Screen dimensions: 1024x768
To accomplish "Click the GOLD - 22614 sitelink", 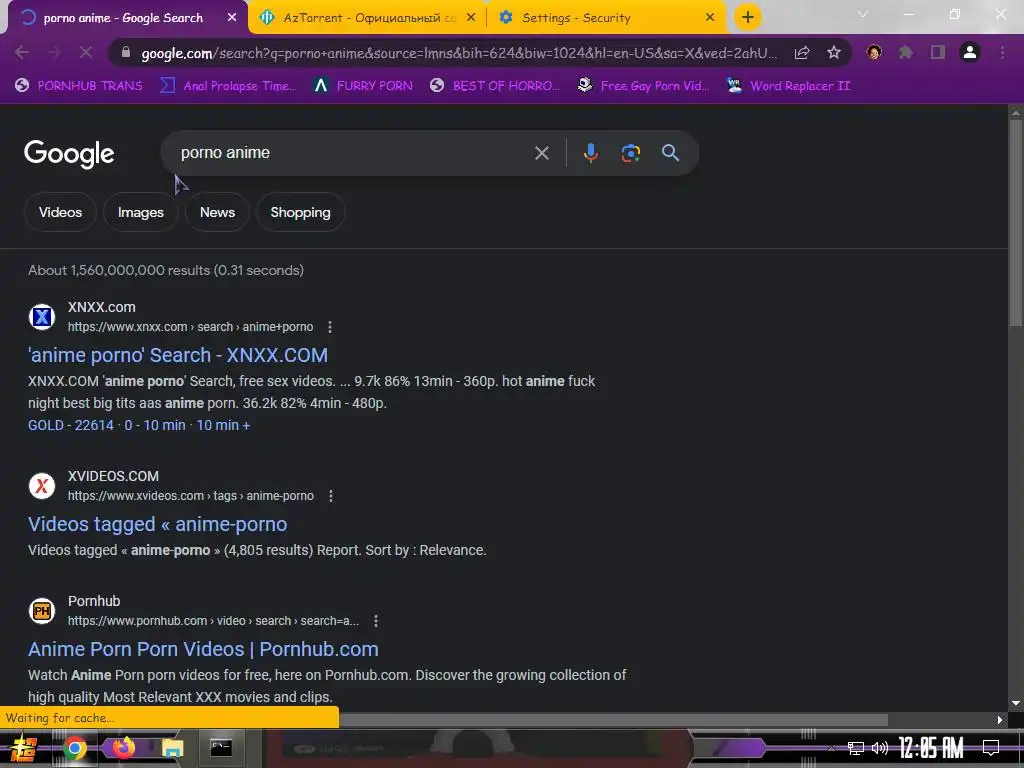I will pyautogui.click(x=71, y=425).
